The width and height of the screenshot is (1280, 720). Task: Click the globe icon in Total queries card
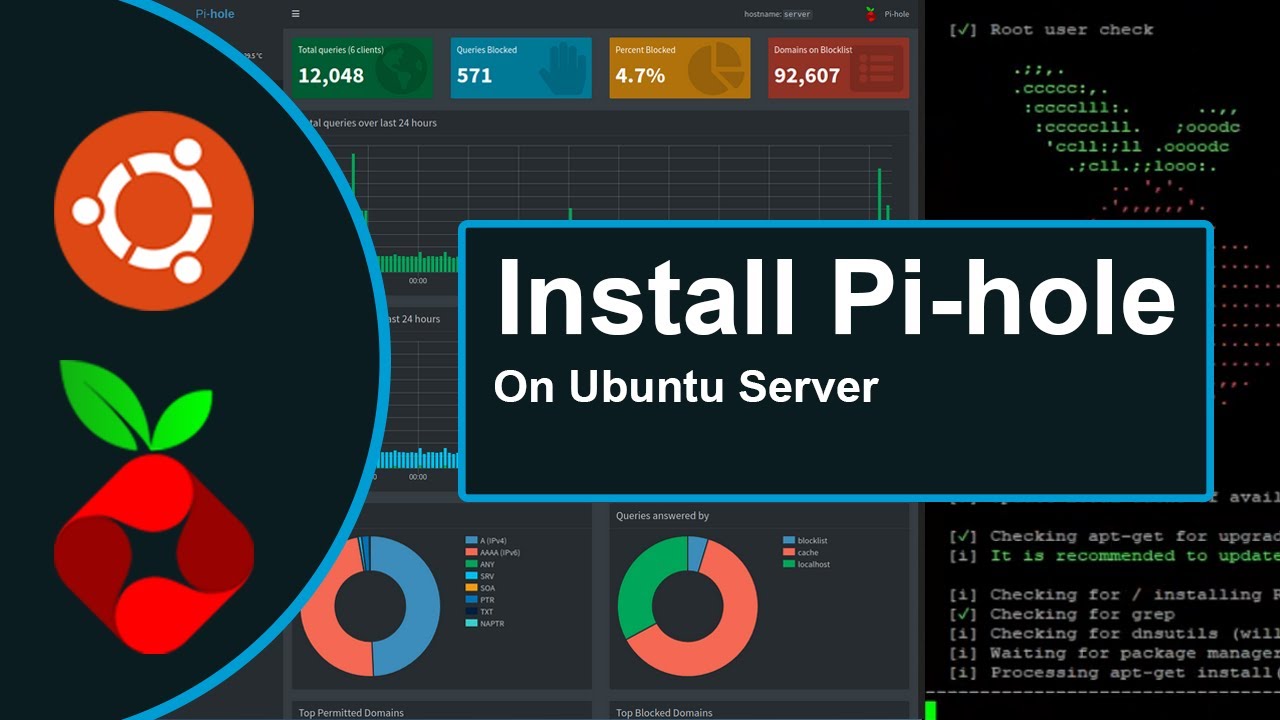(x=402, y=68)
